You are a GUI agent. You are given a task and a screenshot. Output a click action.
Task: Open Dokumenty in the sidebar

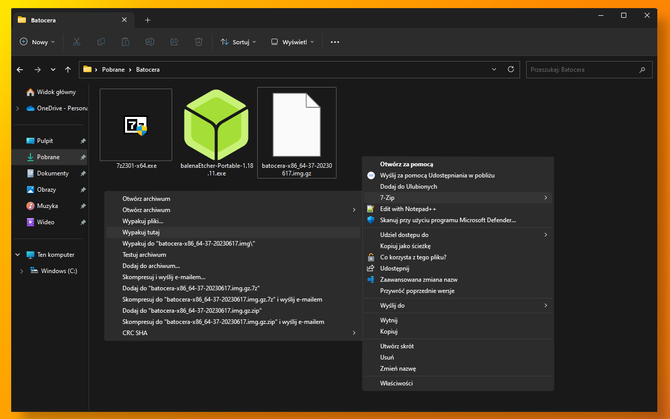(x=51, y=173)
